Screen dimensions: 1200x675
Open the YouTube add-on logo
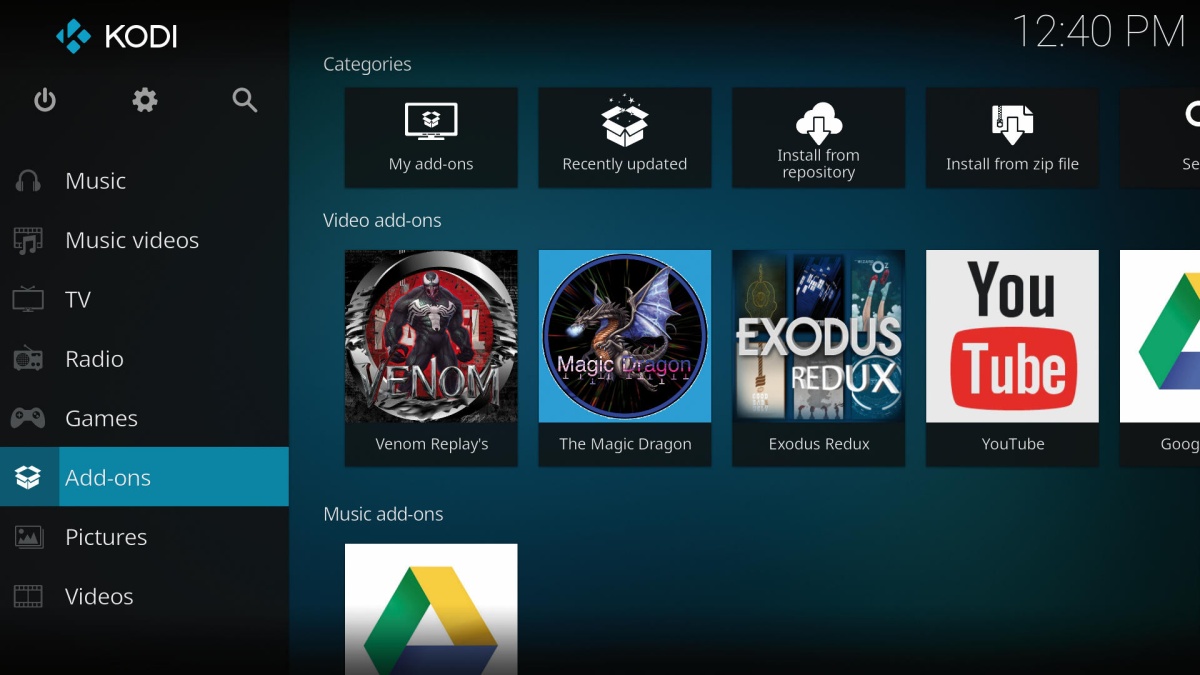(x=1013, y=336)
